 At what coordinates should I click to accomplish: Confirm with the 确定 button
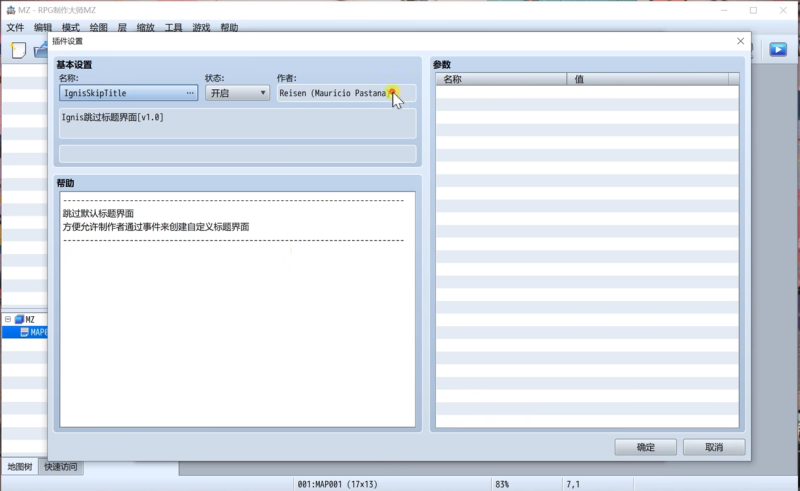[x=645, y=447]
